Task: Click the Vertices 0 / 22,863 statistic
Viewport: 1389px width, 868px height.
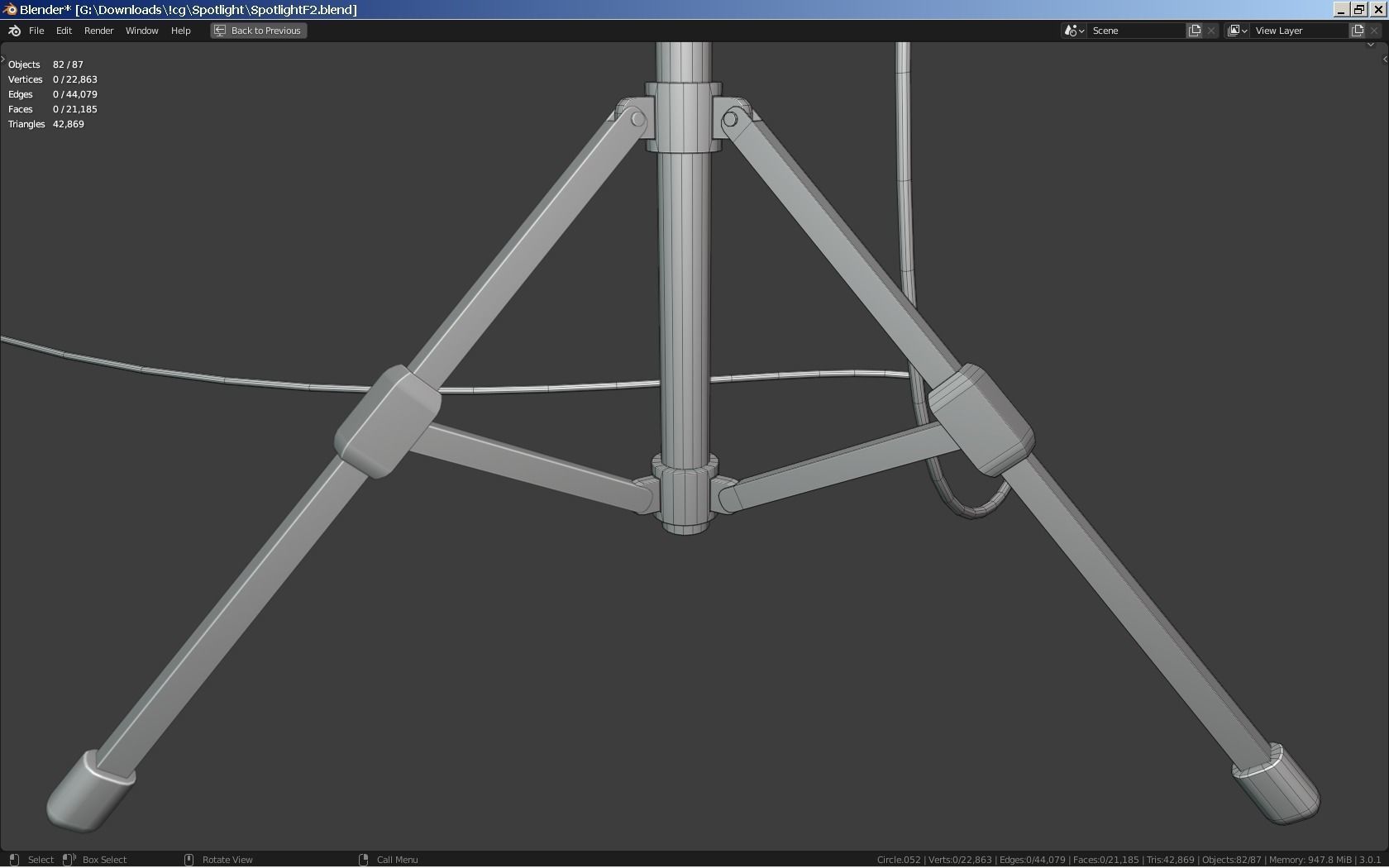Action: (53, 79)
